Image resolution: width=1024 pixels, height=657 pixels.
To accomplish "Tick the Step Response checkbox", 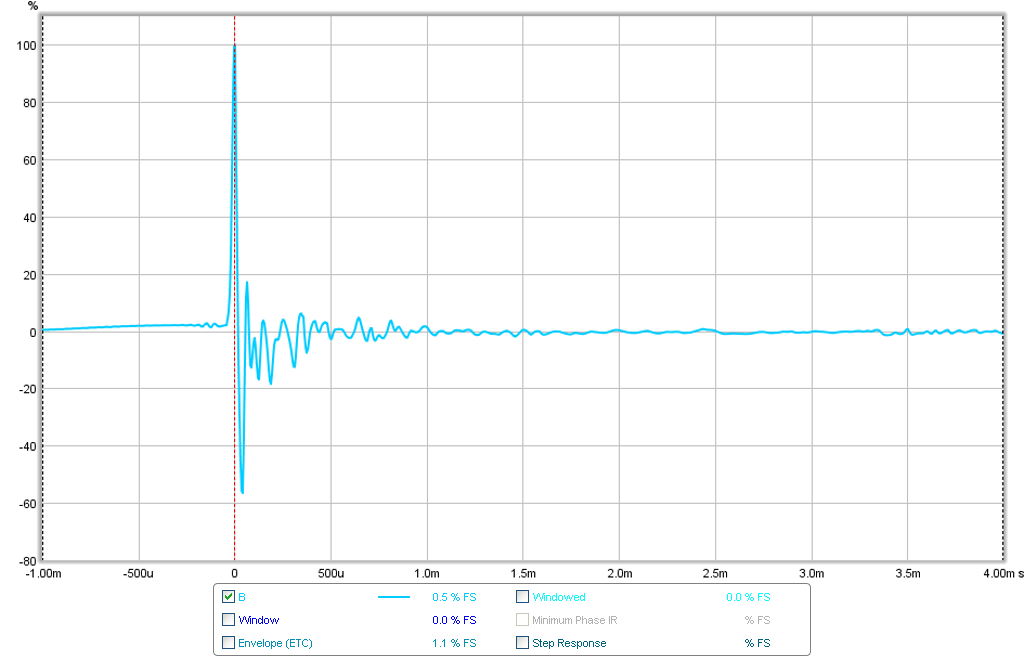I will (x=522, y=643).
